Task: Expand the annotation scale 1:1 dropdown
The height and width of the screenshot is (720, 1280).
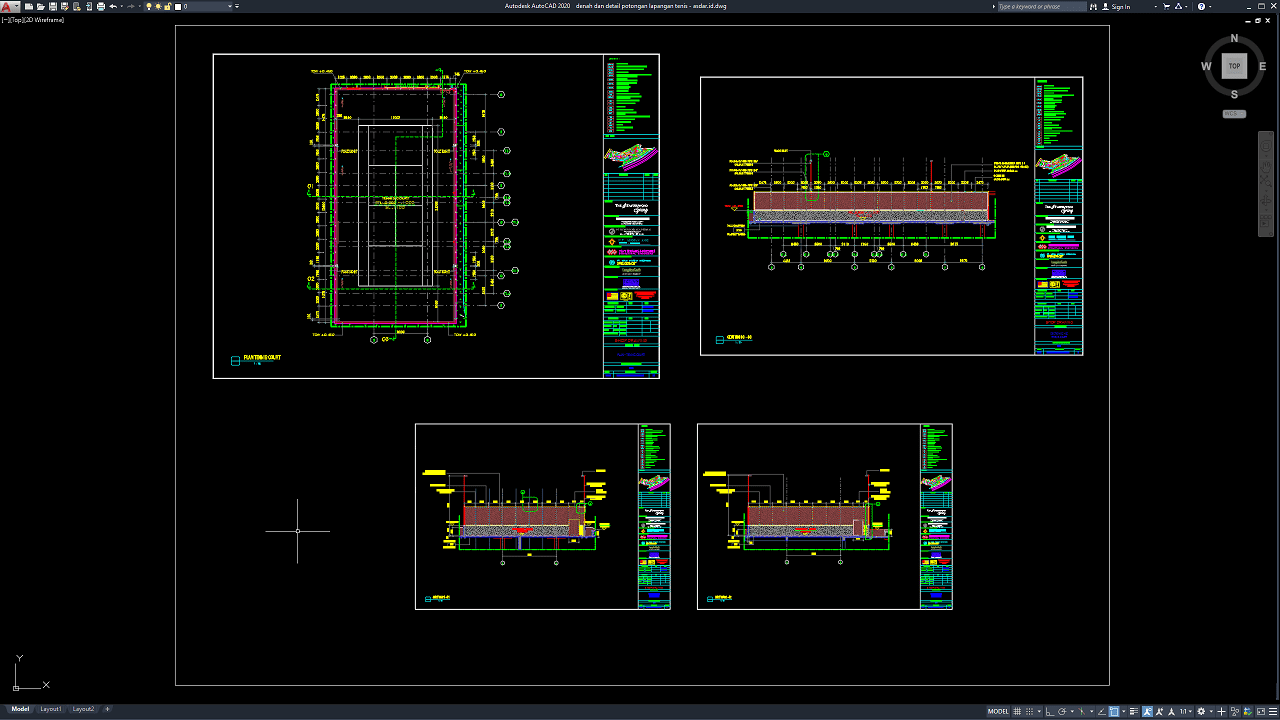Action: (1185, 711)
